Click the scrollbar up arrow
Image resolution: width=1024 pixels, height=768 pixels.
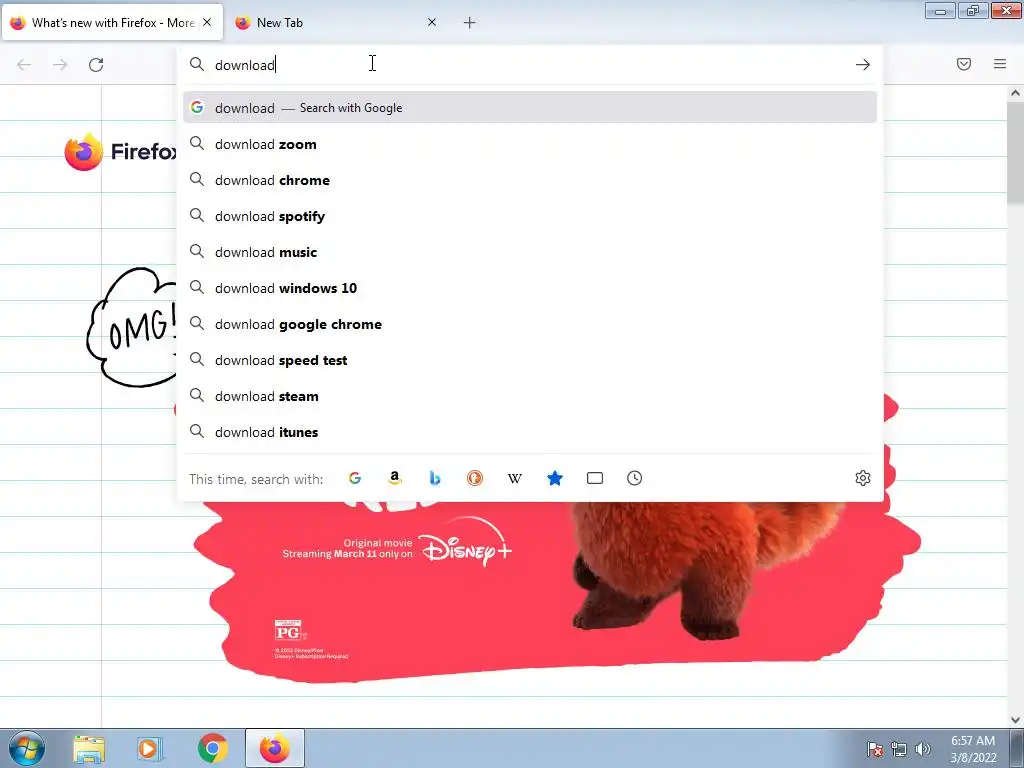[1015, 93]
